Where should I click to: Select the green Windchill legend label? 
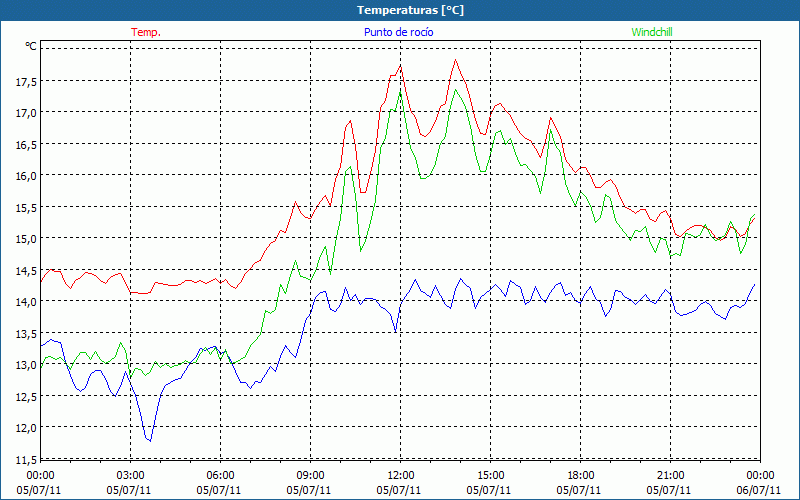pos(652,32)
